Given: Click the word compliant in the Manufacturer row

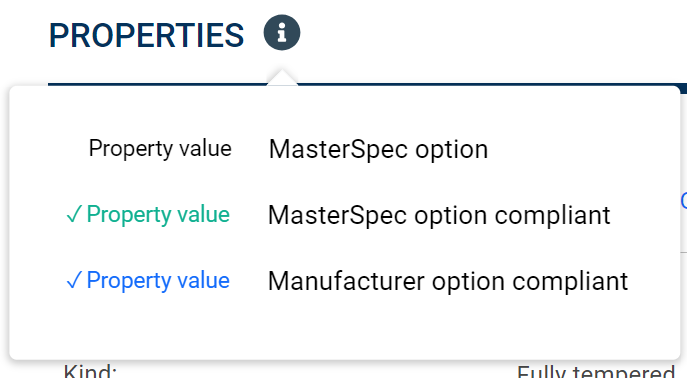Looking at the screenshot, I should click(x=570, y=281).
